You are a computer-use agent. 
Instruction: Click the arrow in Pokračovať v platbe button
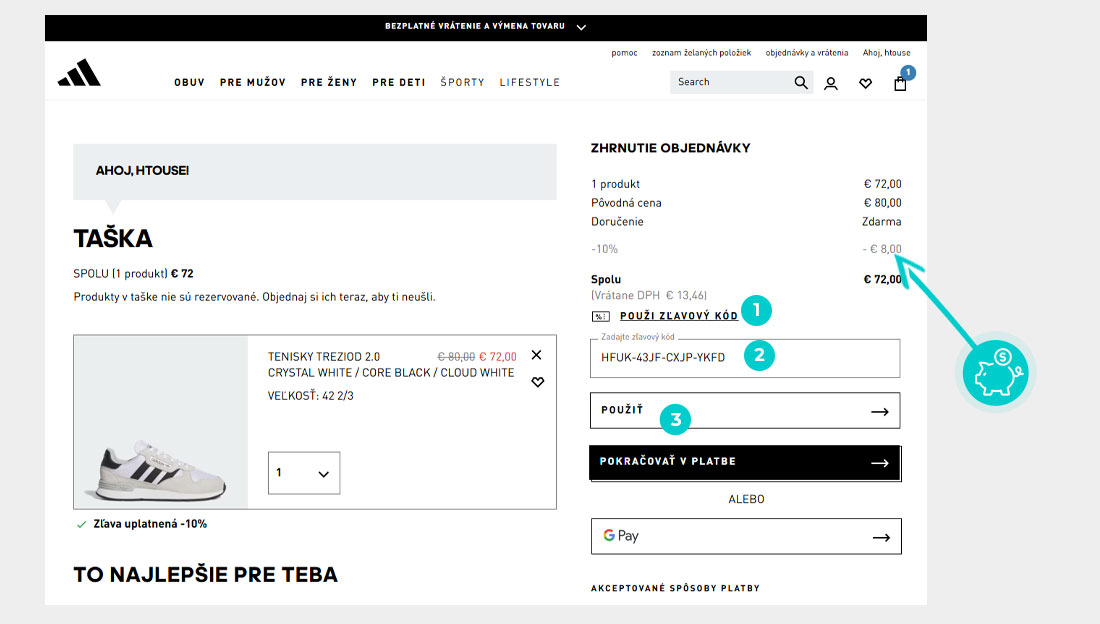coord(880,463)
